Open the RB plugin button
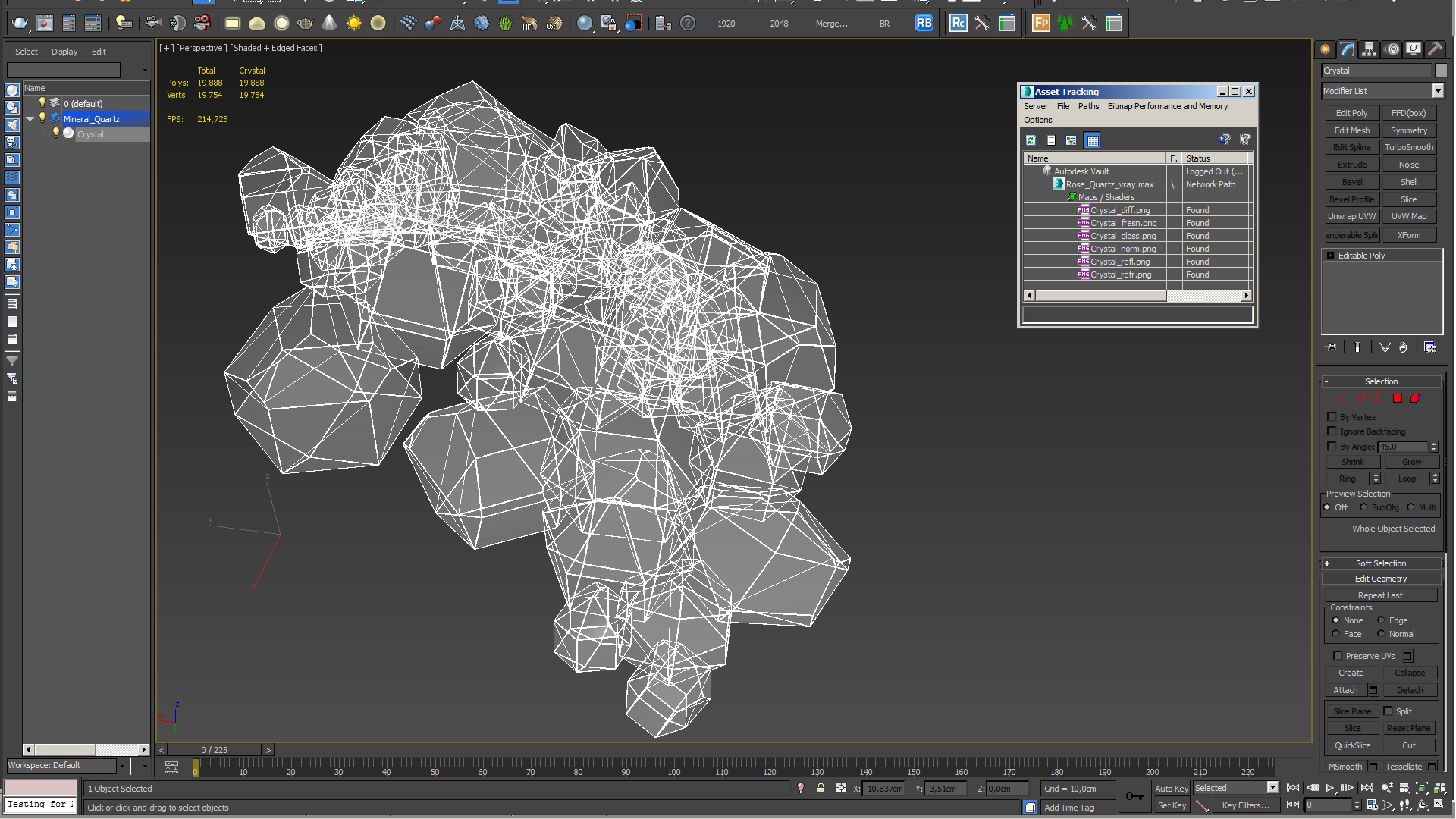The image size is (1456, 819). [924, 24]
